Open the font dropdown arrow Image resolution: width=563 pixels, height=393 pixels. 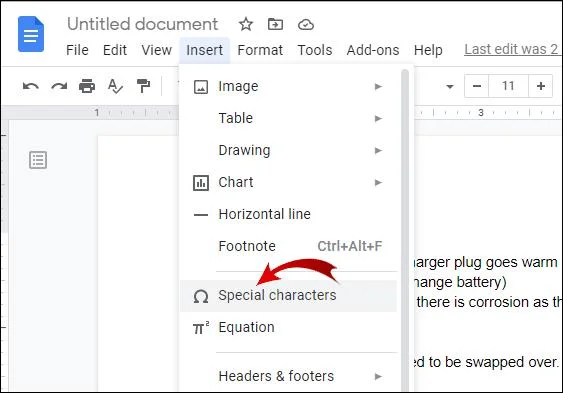(450, 86)
